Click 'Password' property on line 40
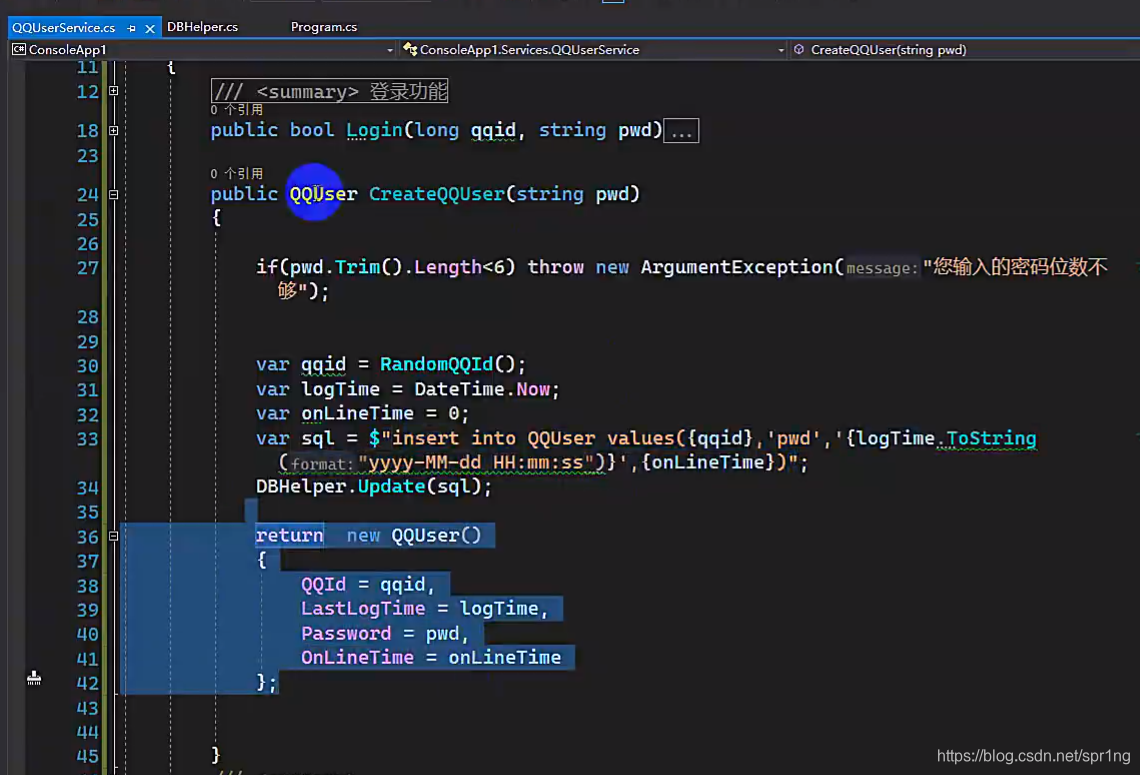This screenshot has width=1140, height=775. click(x=346, y=634)
